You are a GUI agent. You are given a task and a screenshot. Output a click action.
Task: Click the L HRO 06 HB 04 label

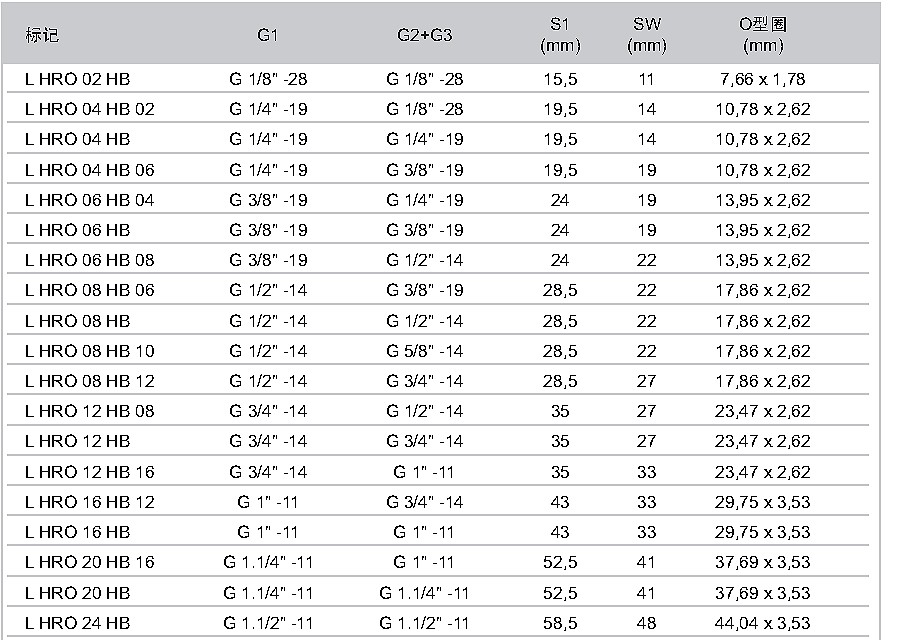point(89,200)
